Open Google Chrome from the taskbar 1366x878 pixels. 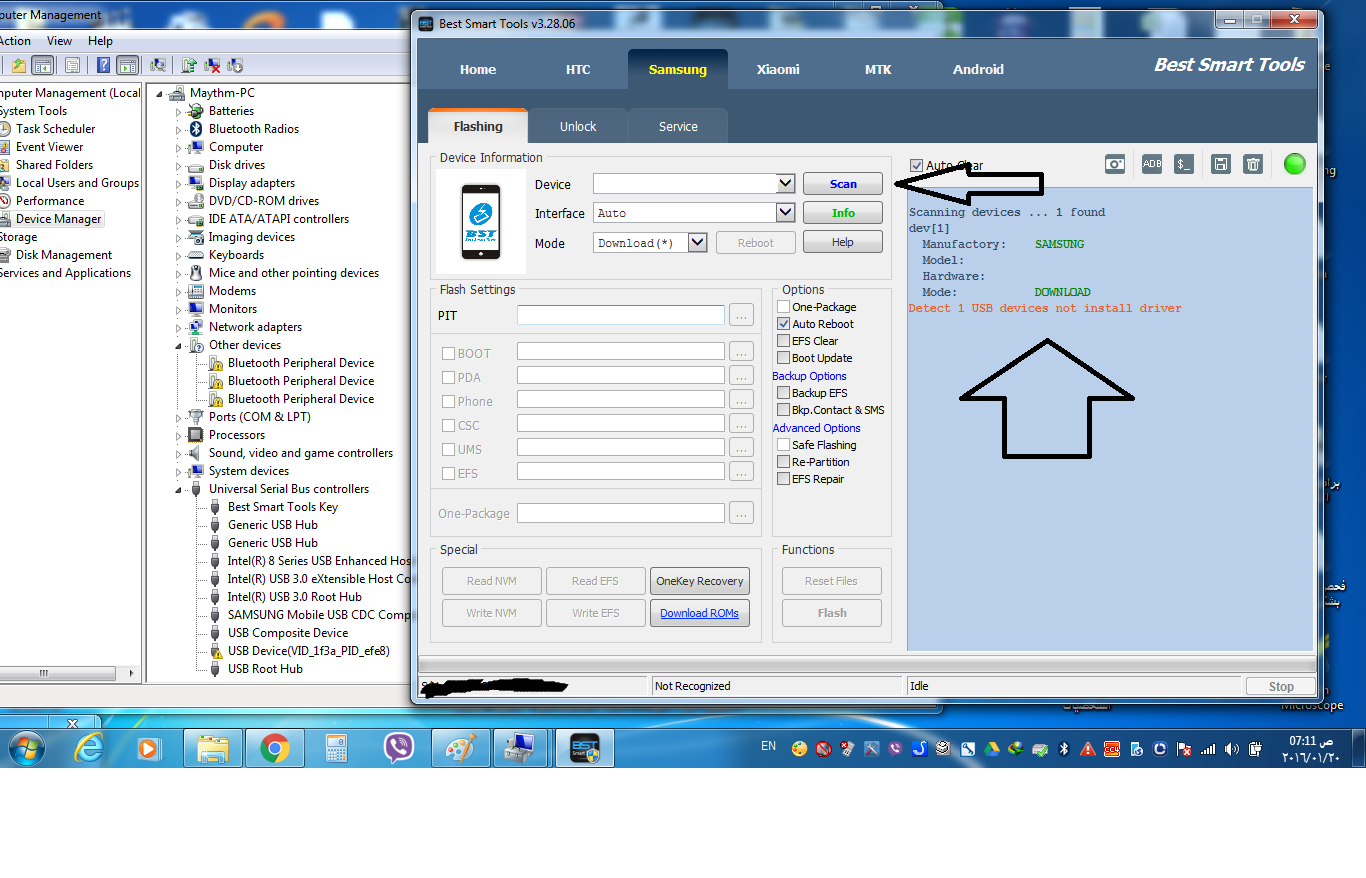point(275,748)
